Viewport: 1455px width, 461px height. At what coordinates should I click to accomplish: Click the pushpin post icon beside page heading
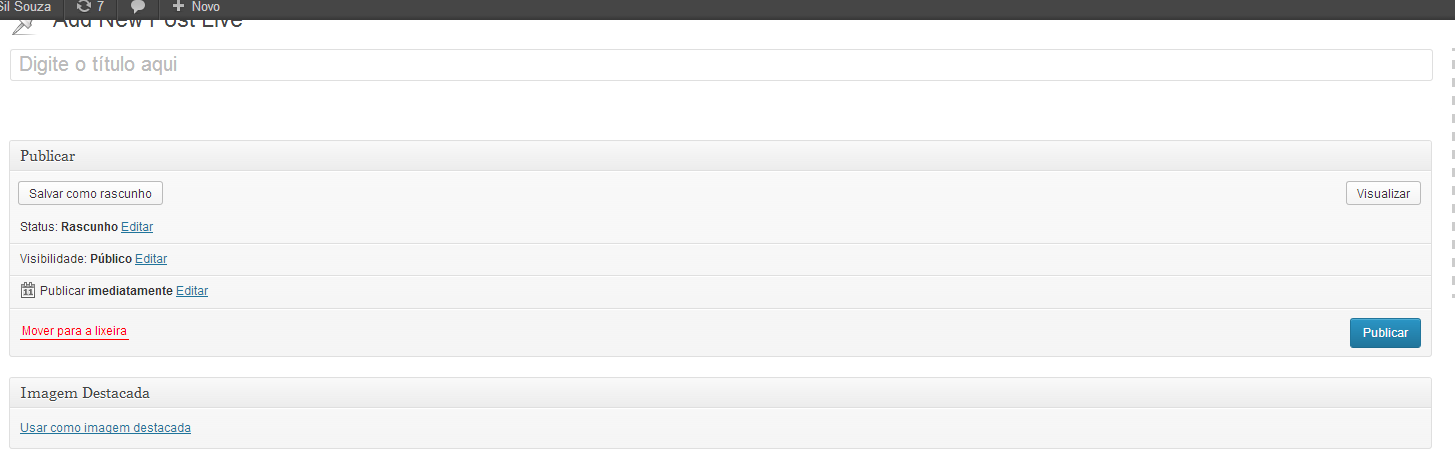point(23,26)
